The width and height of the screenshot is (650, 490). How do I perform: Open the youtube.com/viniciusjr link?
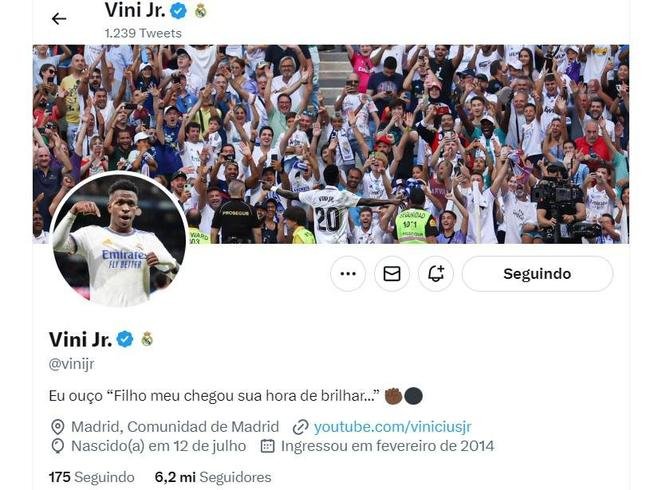coord(393,427)
